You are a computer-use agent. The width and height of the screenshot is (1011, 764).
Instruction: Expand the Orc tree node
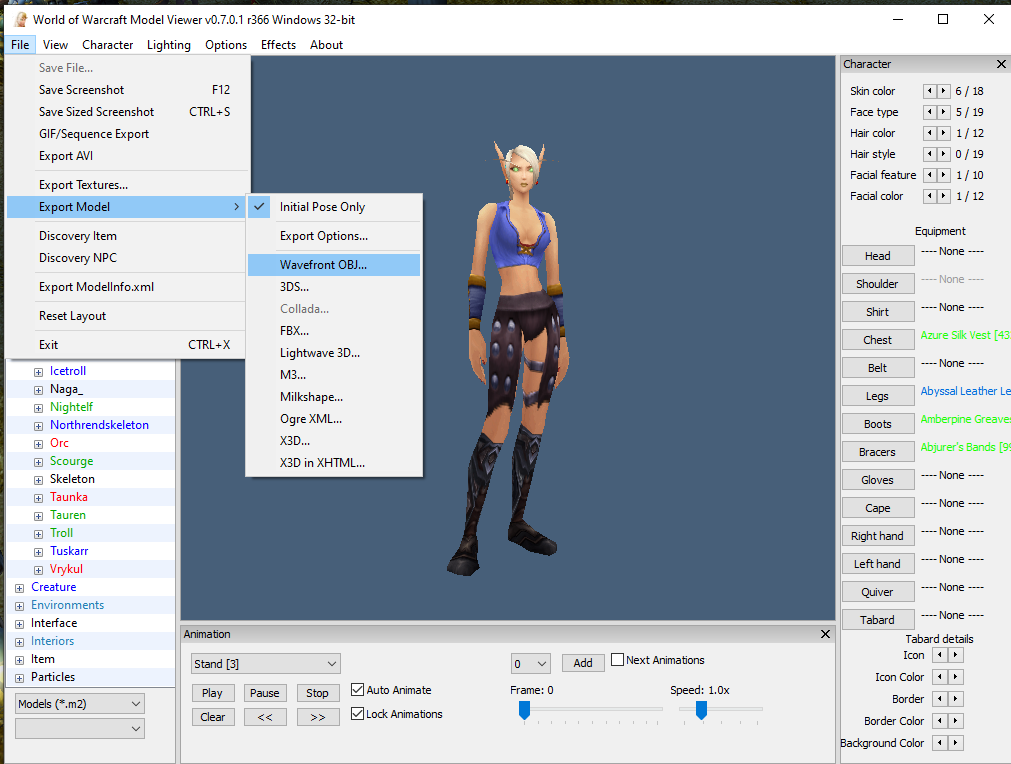coord(39,444)
